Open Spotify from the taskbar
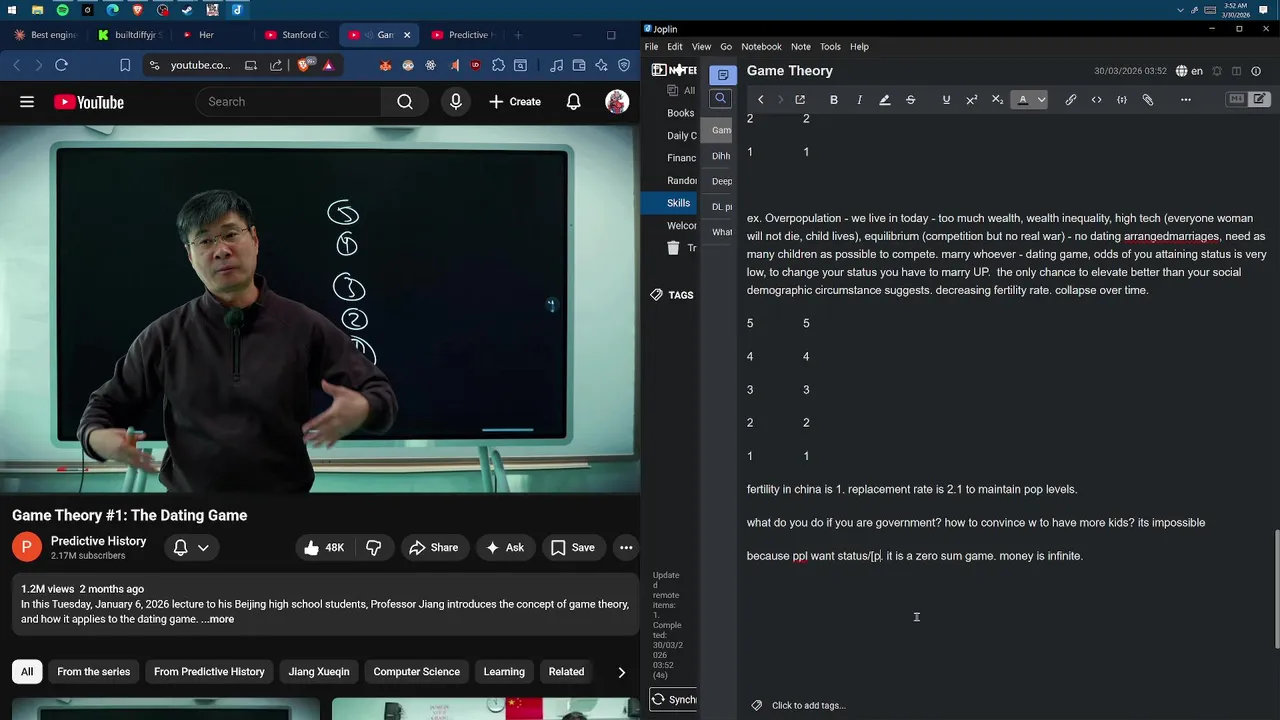 (62, 10)
